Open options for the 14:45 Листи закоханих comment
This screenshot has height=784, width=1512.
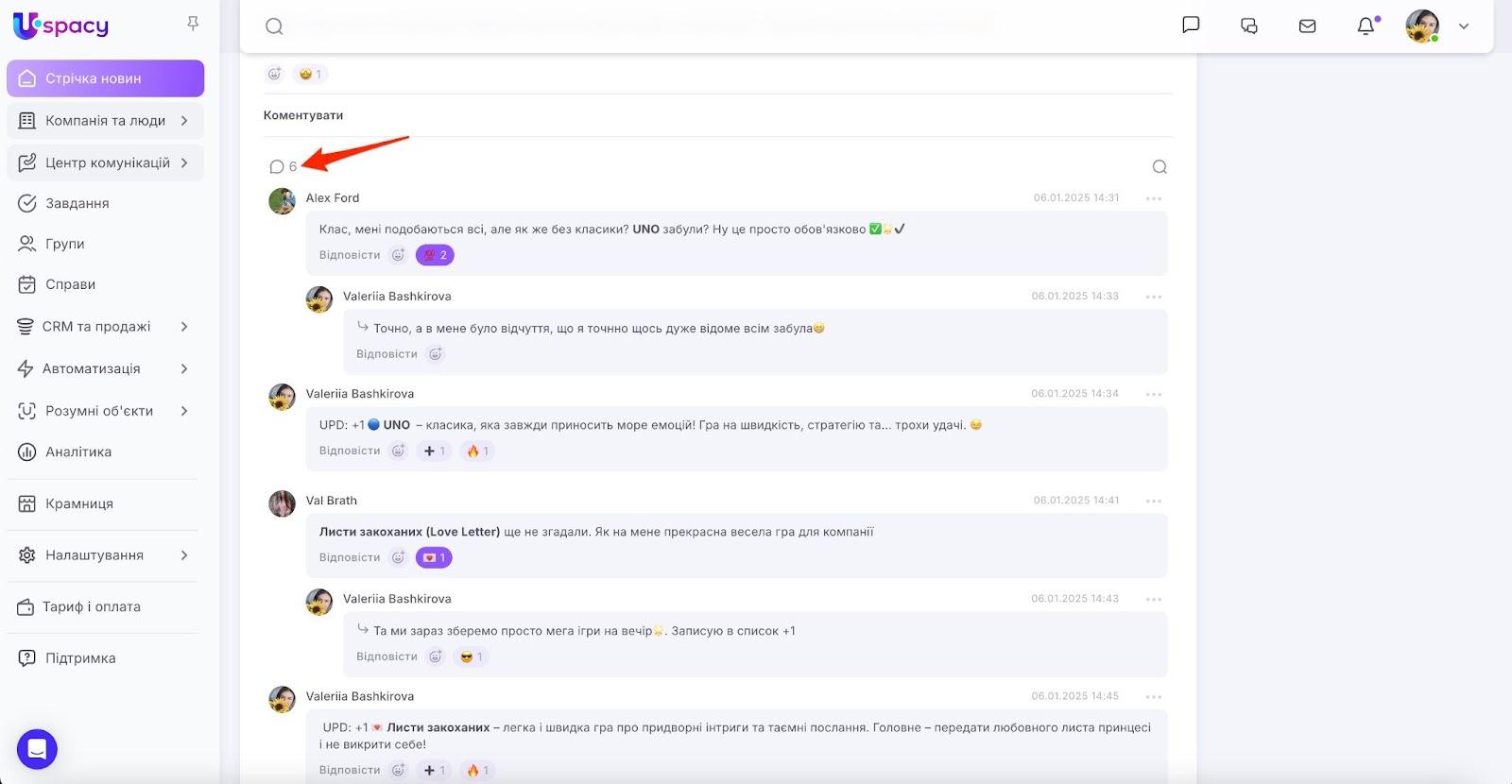(x=1153, y=697)
